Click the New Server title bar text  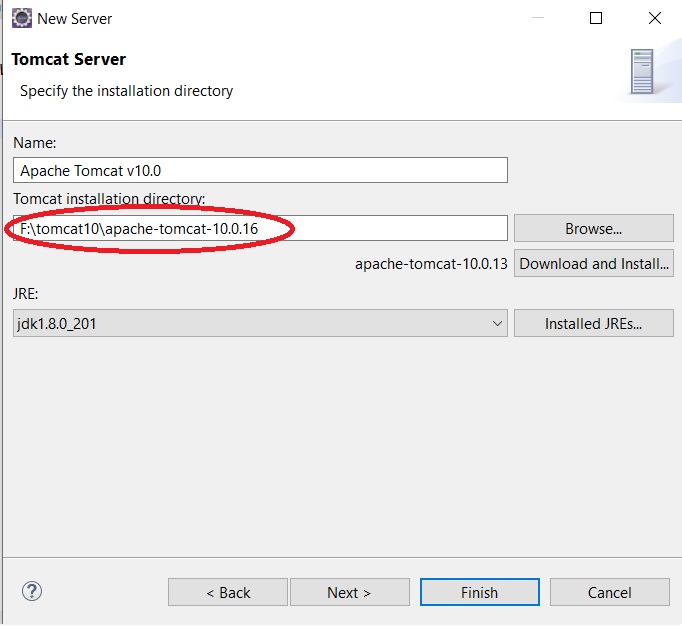pyautogui.click(x=74, y=19)
